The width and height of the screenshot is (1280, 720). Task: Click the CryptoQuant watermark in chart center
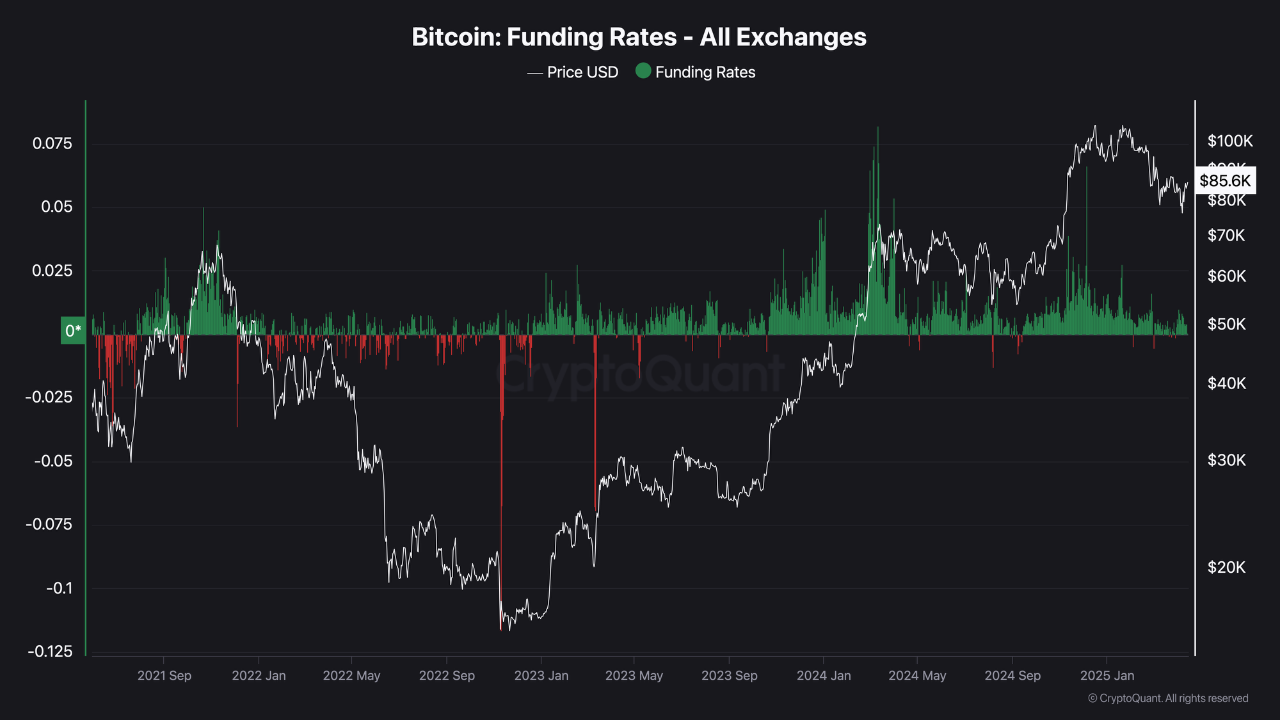point(640,375)
